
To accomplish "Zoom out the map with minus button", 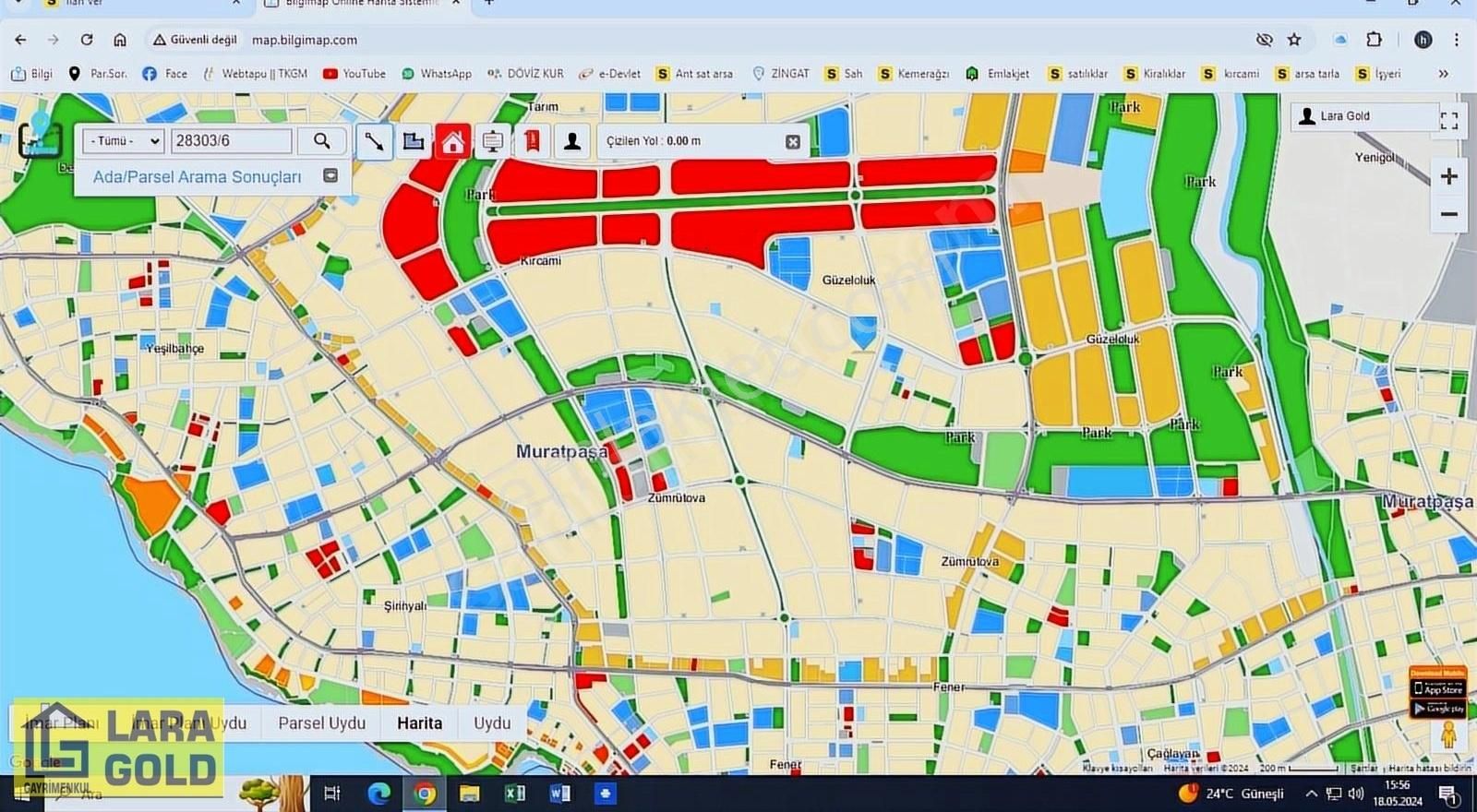I will point(1449,214).
